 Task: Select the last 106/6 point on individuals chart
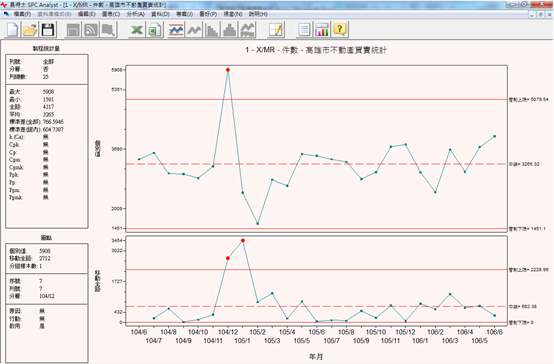coord(495,136)
